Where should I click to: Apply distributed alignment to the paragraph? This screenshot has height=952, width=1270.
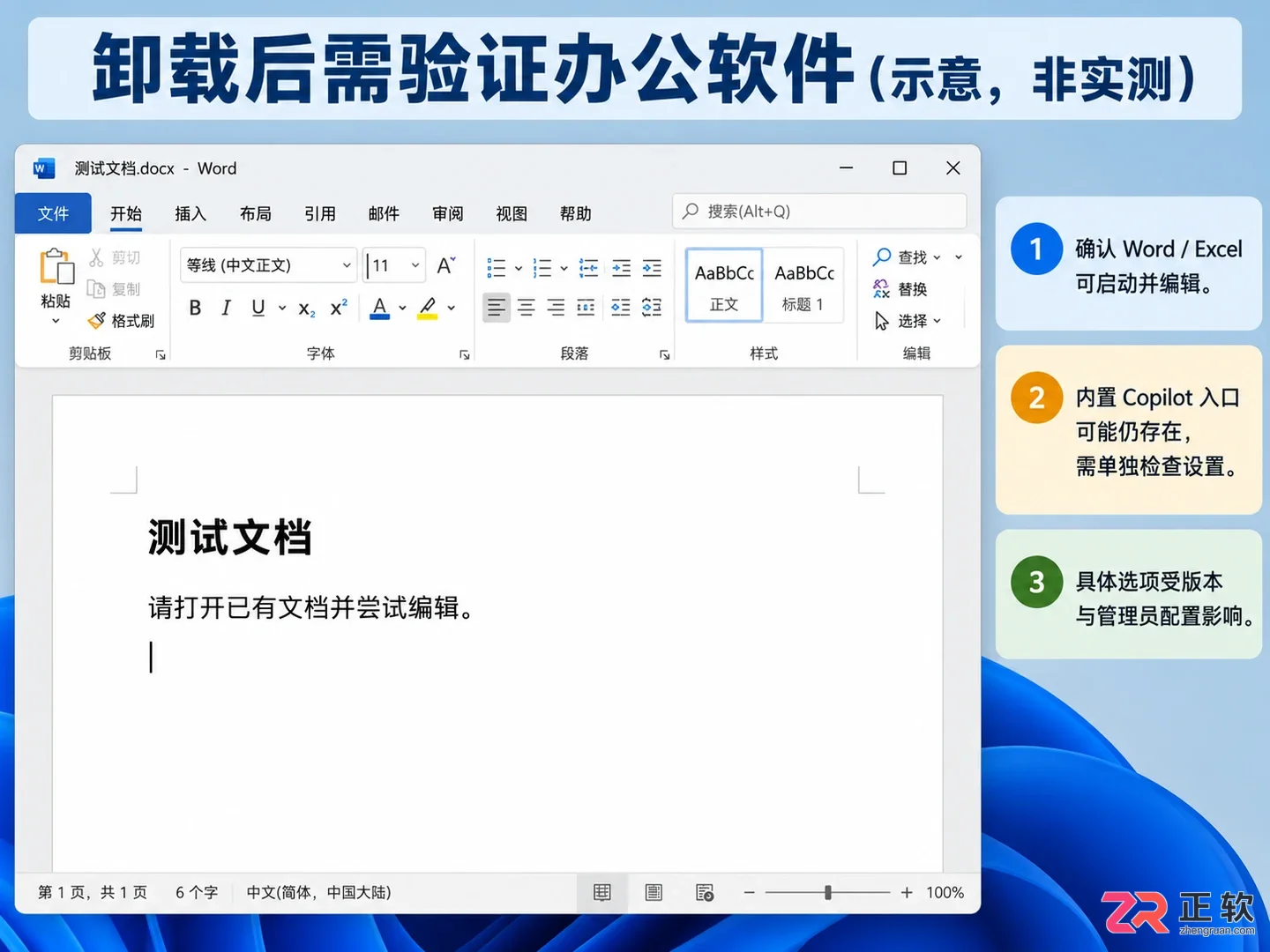[x=586, y=307]
